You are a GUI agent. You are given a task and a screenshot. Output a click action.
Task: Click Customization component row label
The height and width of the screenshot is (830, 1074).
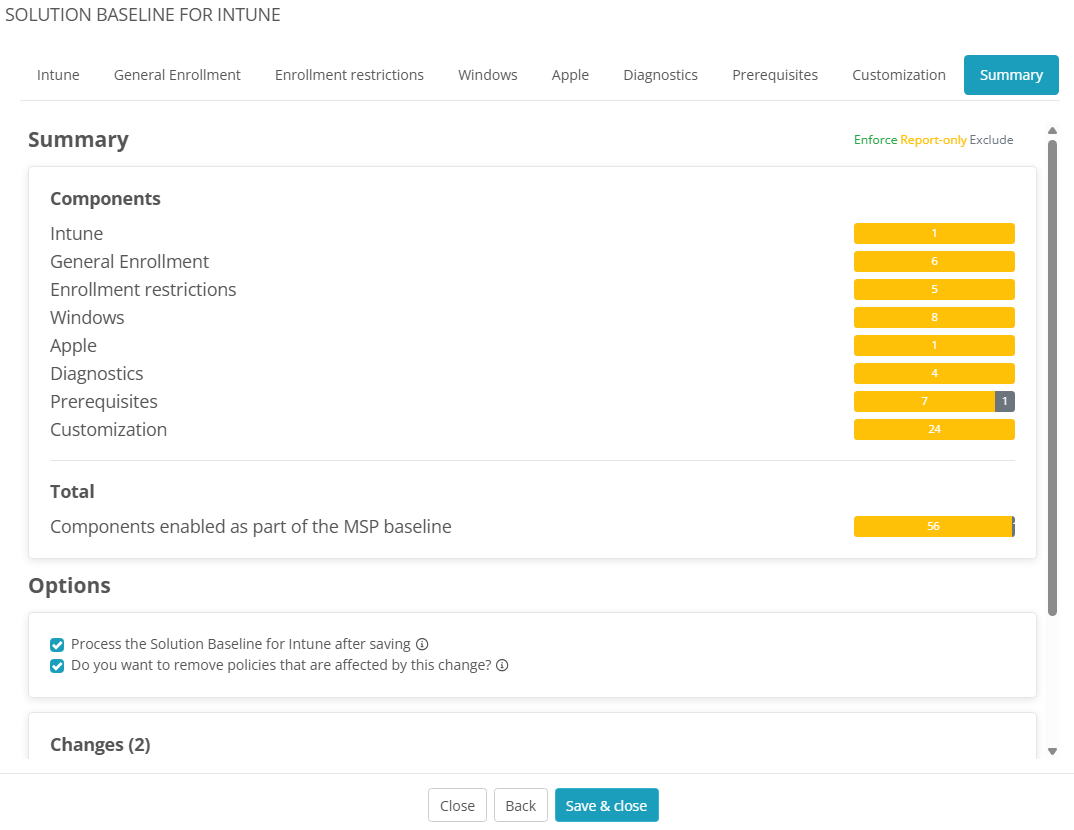coord(108,430)
